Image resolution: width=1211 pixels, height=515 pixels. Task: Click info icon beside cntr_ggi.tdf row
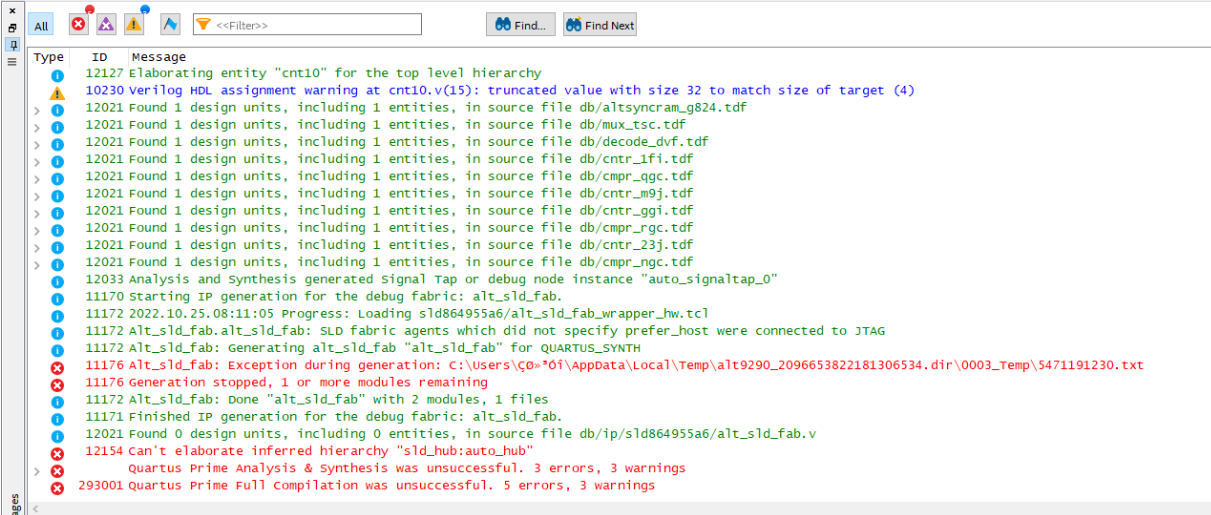(57, 212)
